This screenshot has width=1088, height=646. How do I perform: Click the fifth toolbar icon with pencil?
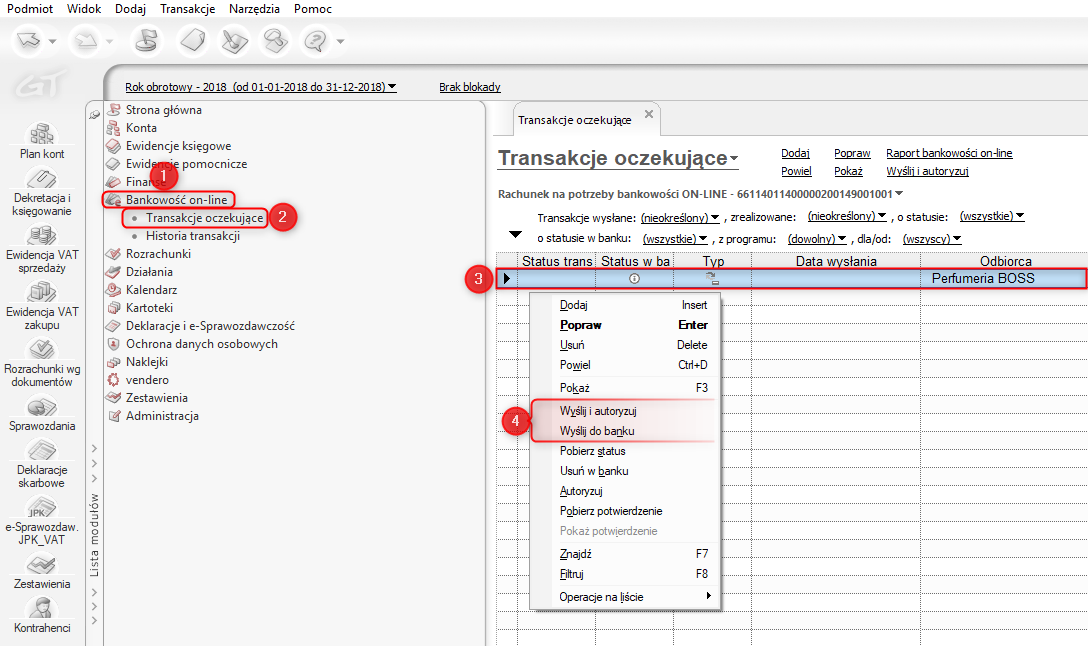(x=235, y=40)
